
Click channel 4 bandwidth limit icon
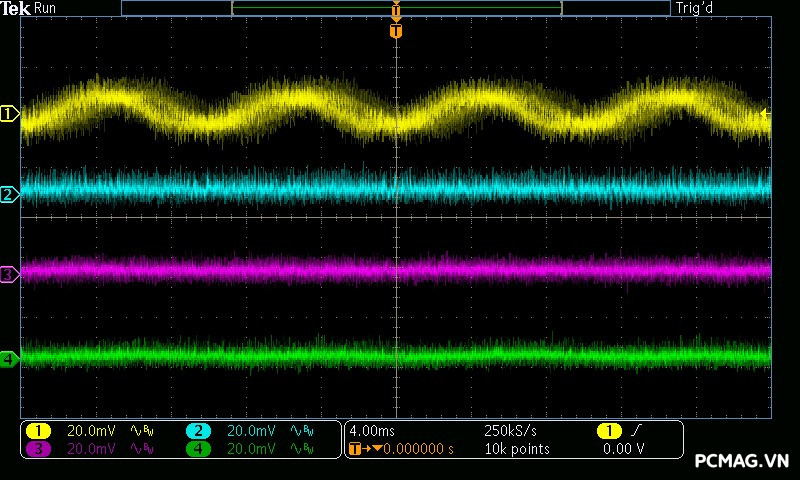[x=301, y=449]
